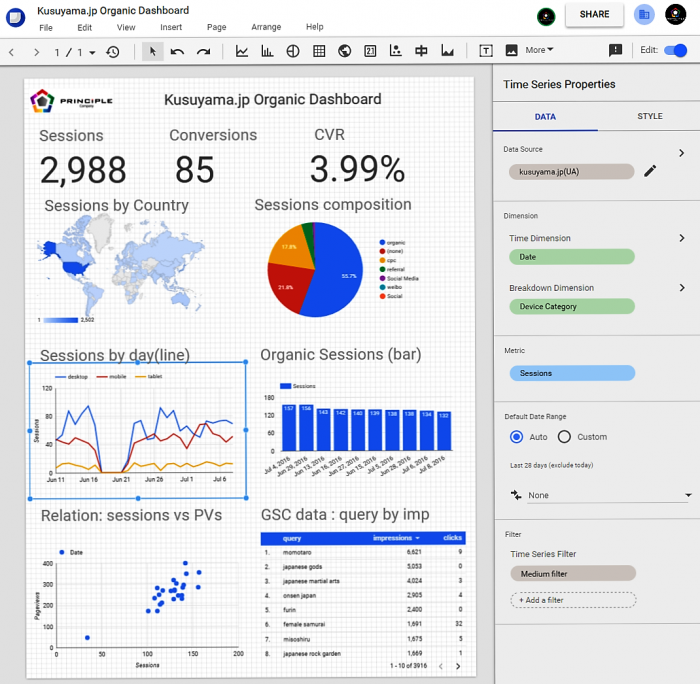Click the undo arrow in toolbar
Screen dimensions: 700x684
(178, 51)
